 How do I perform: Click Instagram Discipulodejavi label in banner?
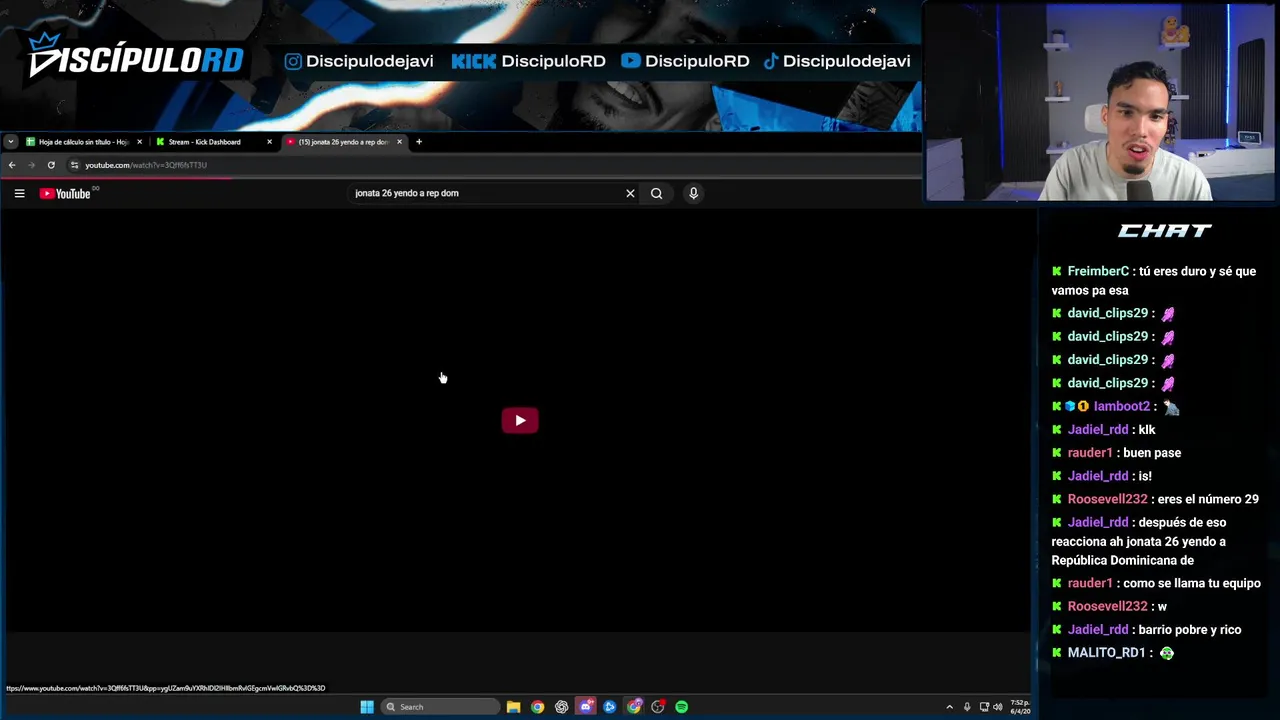click(359, 61)
